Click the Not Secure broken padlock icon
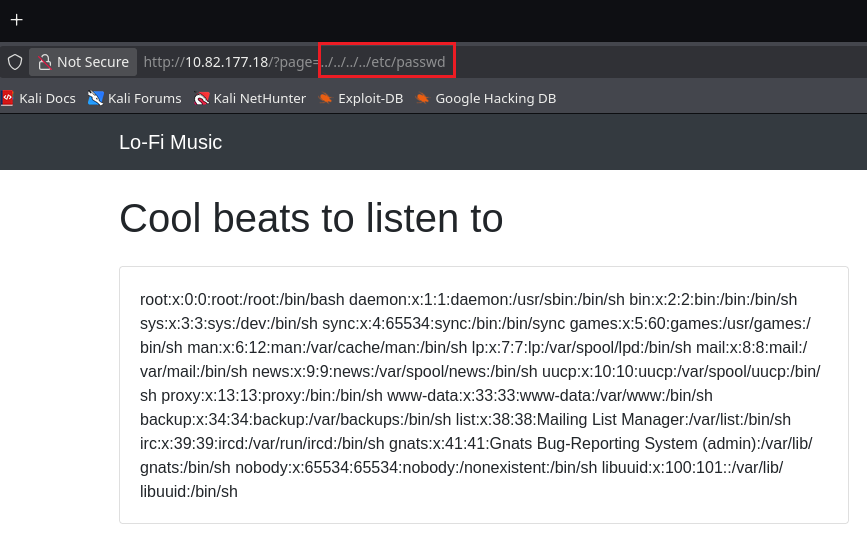The height and width of the screenshot is (553, 867). point(45,62)
